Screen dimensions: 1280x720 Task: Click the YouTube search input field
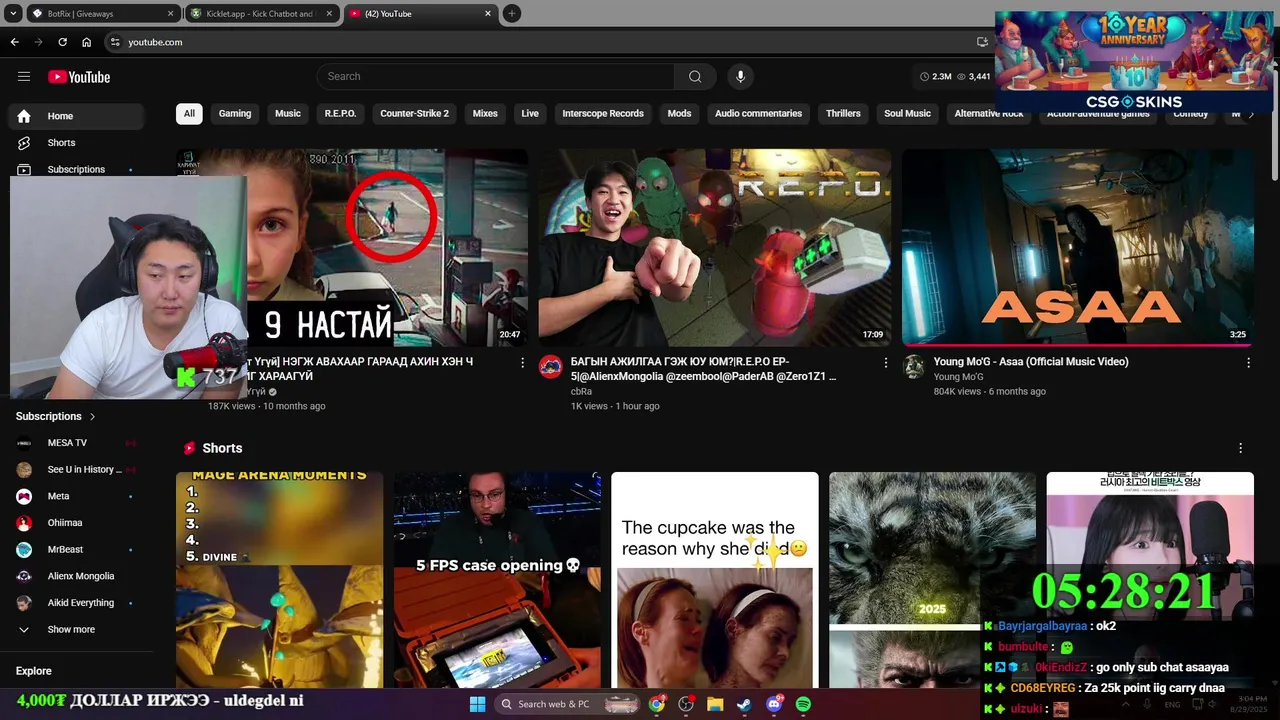[496, 77]
